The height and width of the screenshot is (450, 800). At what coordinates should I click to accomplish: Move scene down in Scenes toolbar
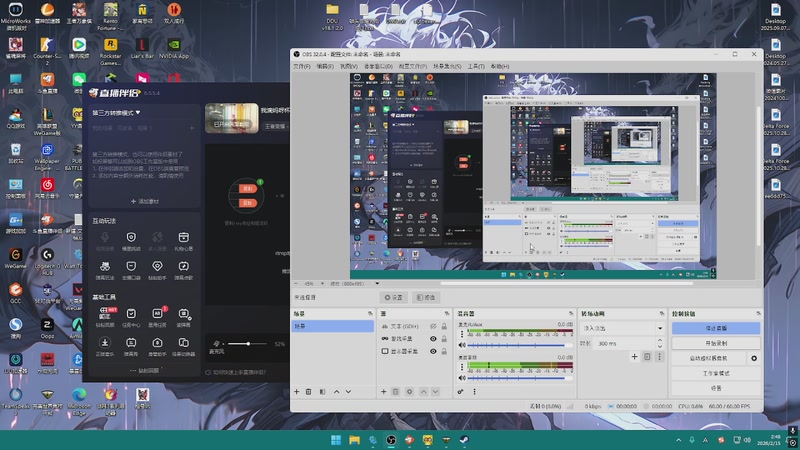pos(348,392)
